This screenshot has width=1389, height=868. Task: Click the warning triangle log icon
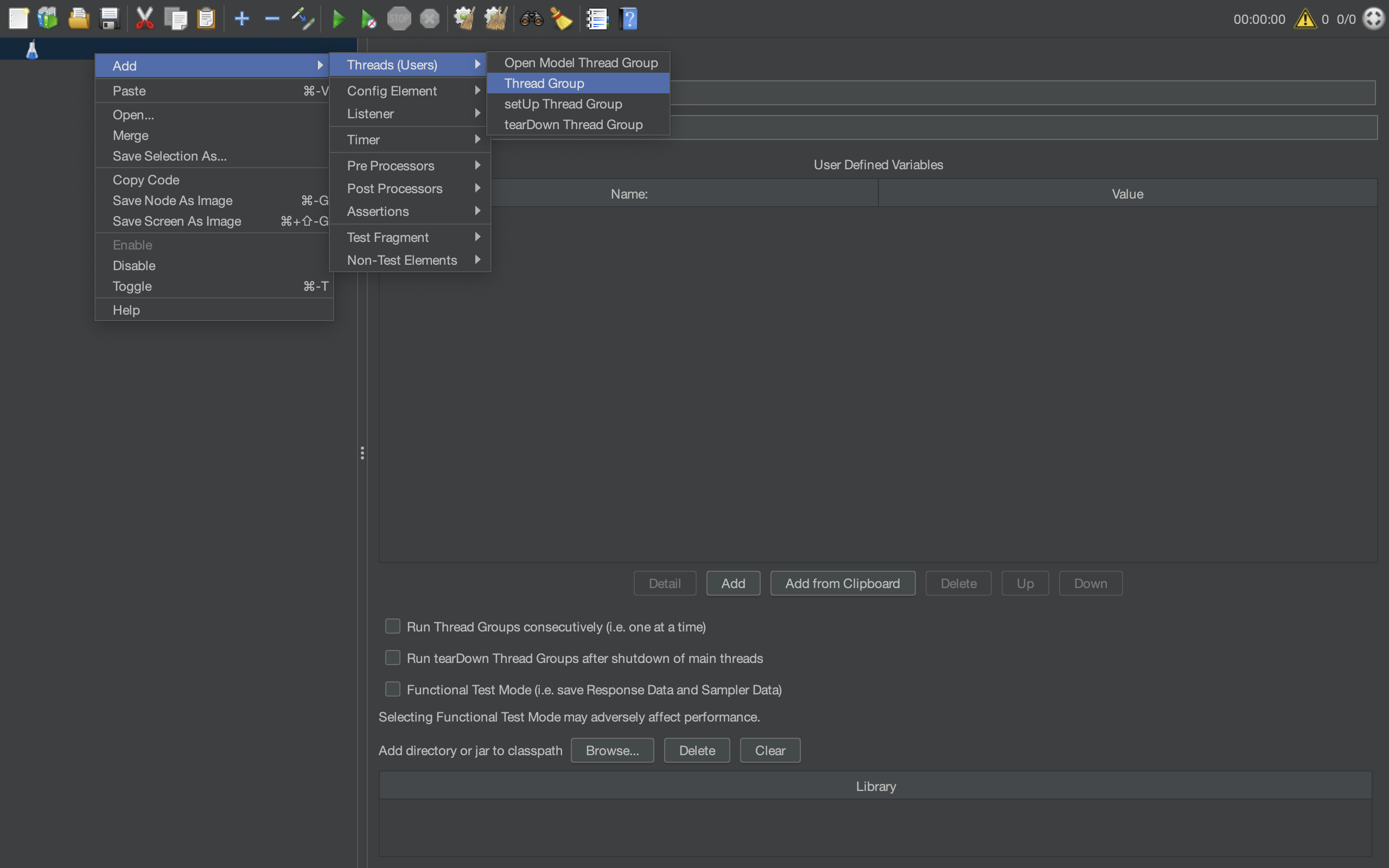pos(1305,19)
